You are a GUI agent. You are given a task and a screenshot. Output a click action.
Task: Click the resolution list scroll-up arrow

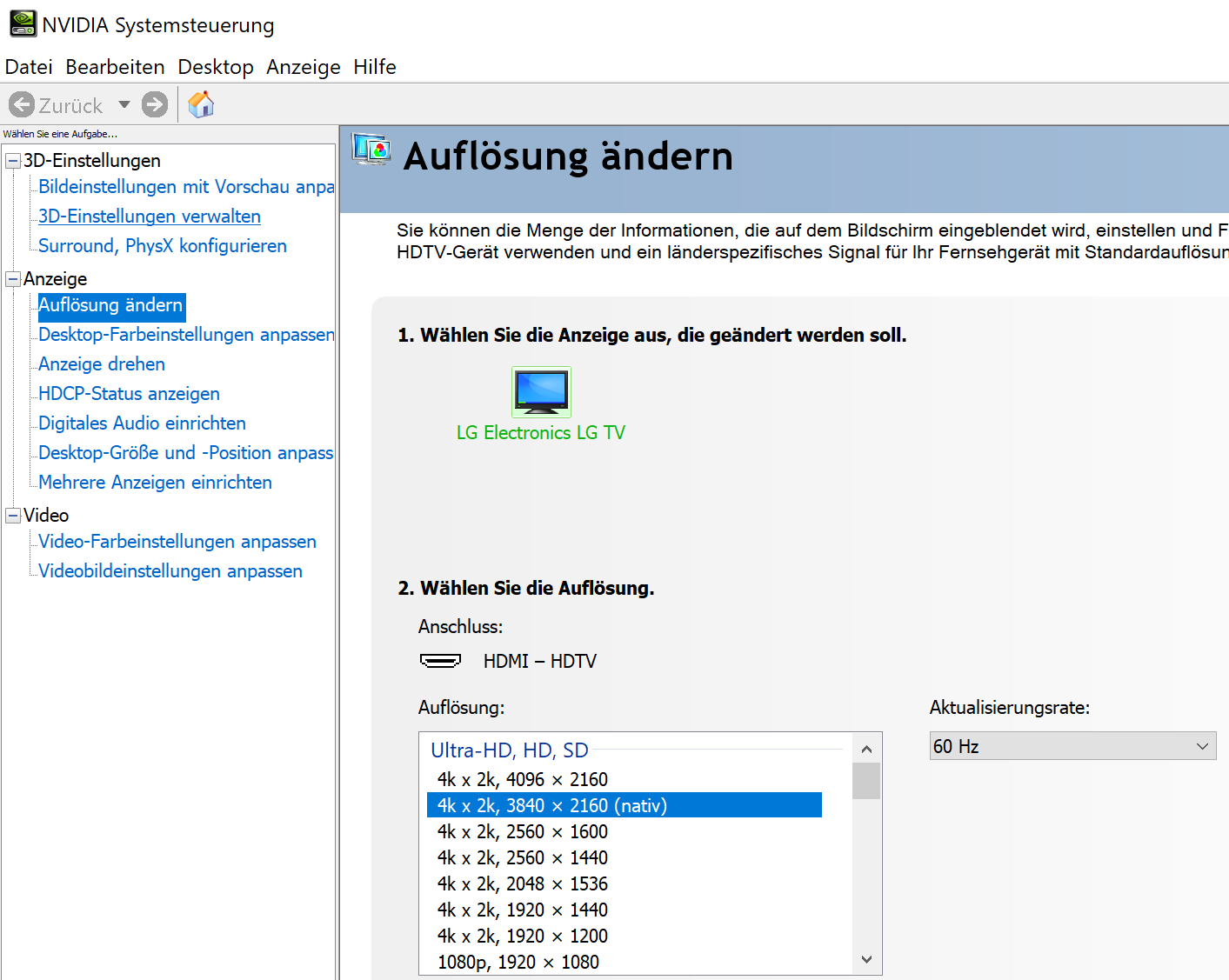[866, 749]
